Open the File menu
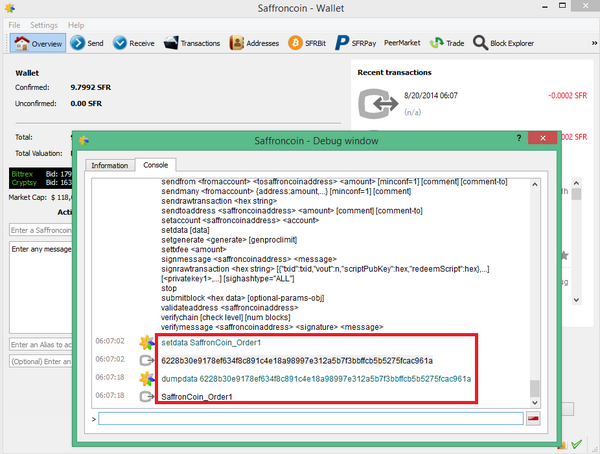 (14, 25)
